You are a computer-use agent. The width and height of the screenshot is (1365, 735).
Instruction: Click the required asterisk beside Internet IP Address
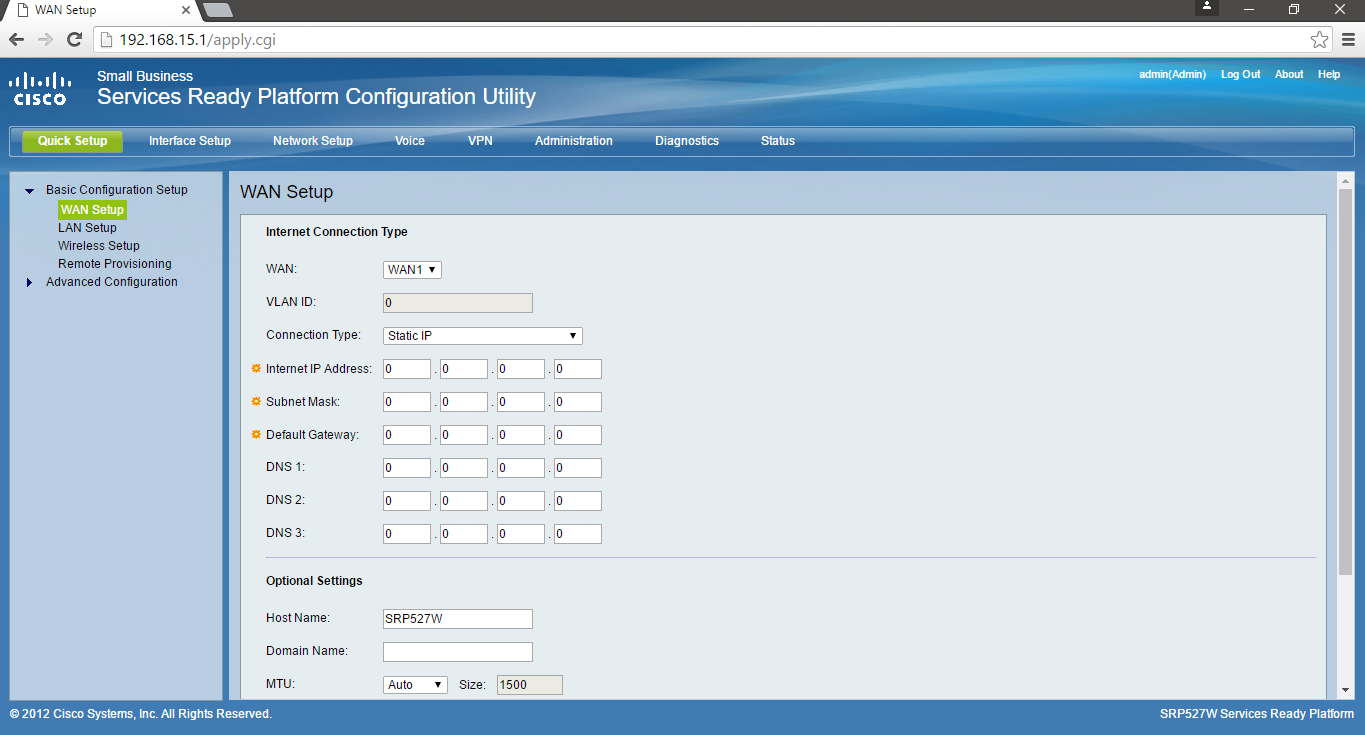click(256, 369)
